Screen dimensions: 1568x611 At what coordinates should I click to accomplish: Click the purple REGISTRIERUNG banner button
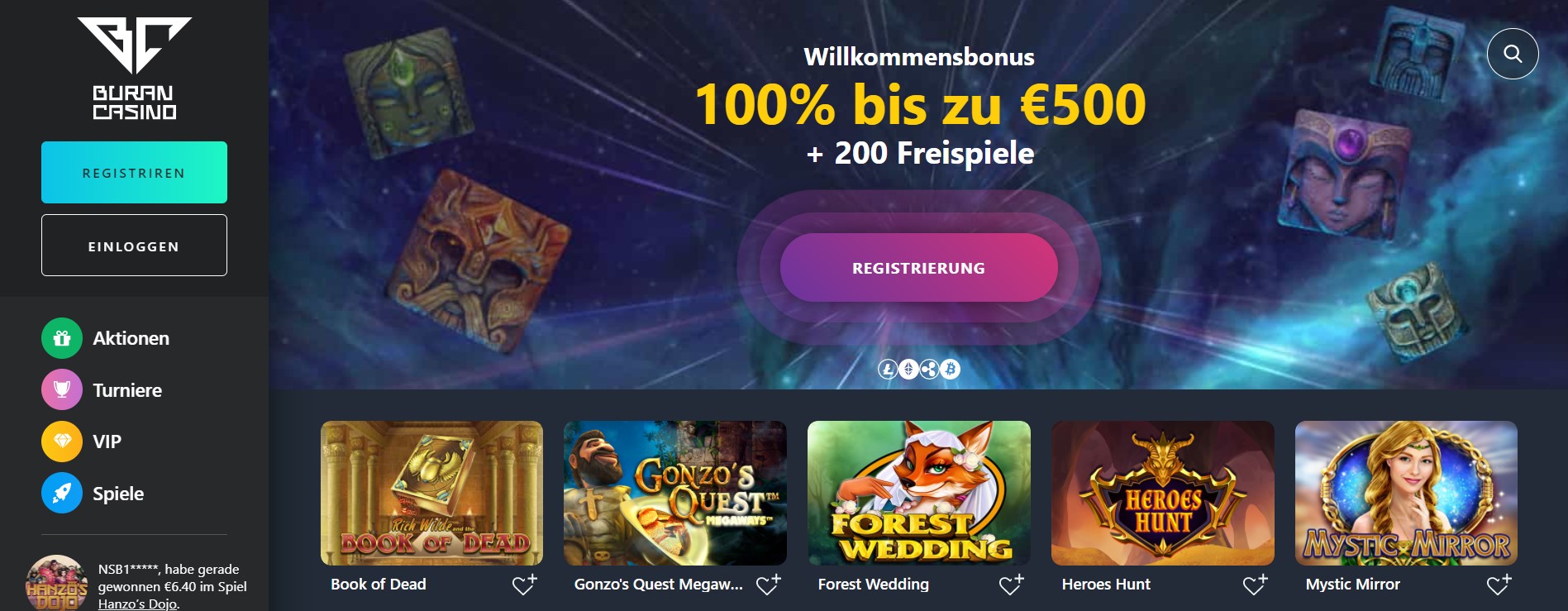(918, 268)
